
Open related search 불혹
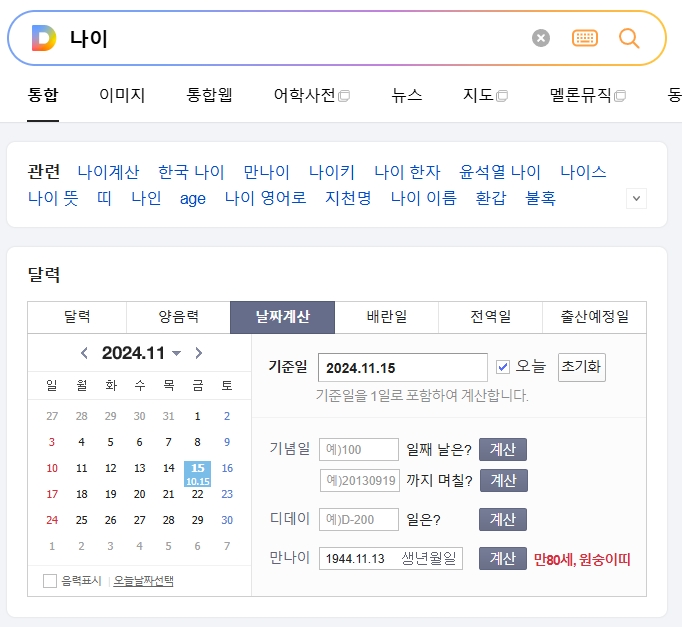[540, 198]
